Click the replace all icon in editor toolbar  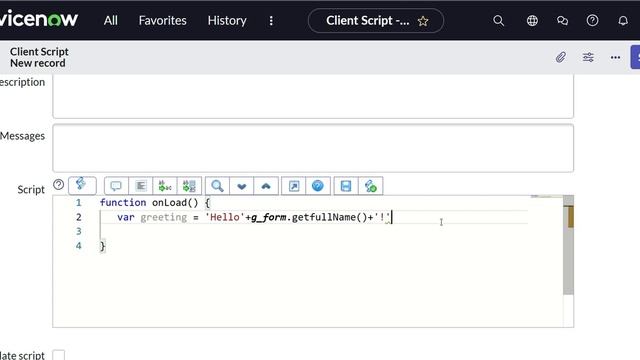[189, 186]
